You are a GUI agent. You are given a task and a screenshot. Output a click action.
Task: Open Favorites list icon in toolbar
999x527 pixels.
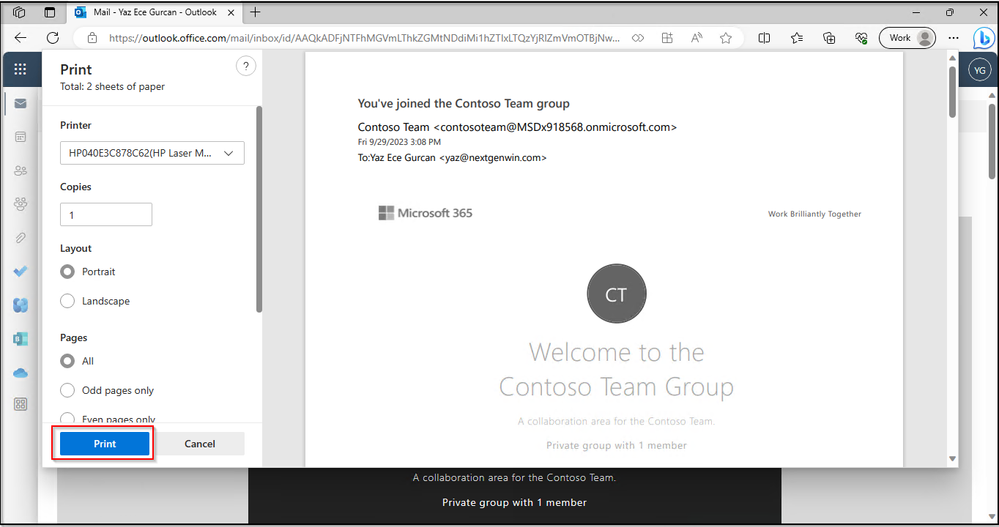click(x=796, y=38)
